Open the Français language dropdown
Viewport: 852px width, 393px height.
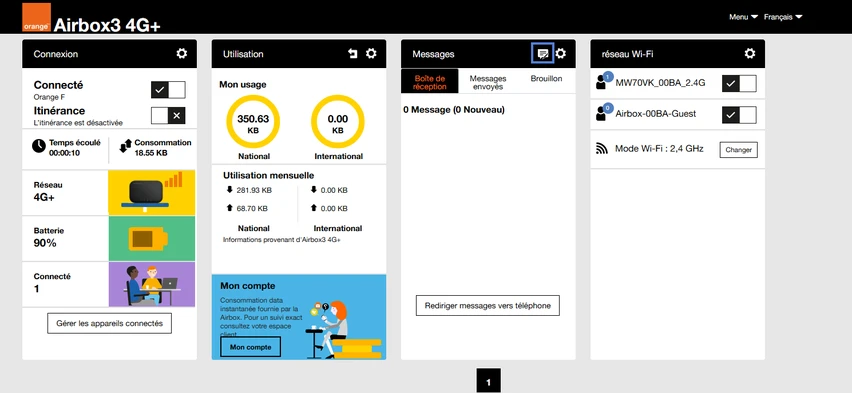[x=783, y=17]
